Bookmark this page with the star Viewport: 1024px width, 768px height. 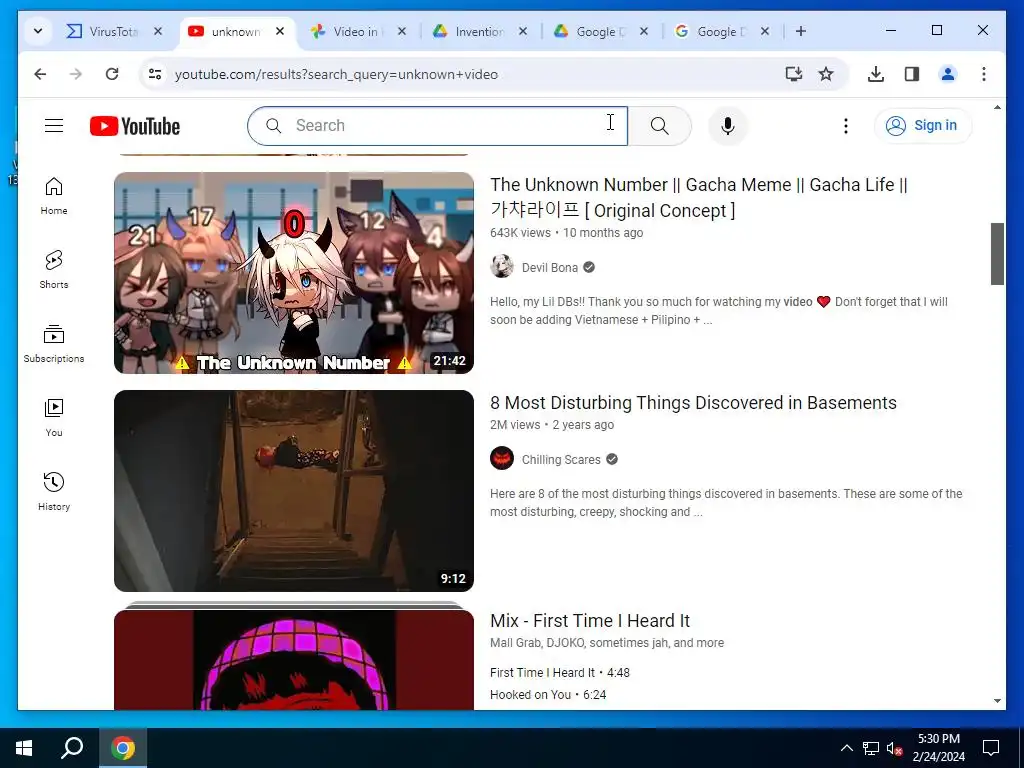pyautogui.click(x=826, y=74)
